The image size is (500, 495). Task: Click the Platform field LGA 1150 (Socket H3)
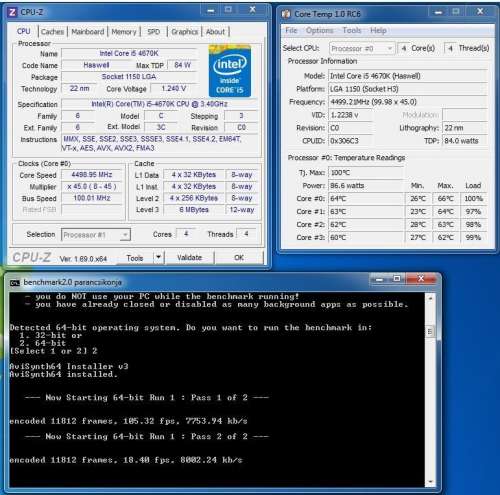[x=408, y=89]
